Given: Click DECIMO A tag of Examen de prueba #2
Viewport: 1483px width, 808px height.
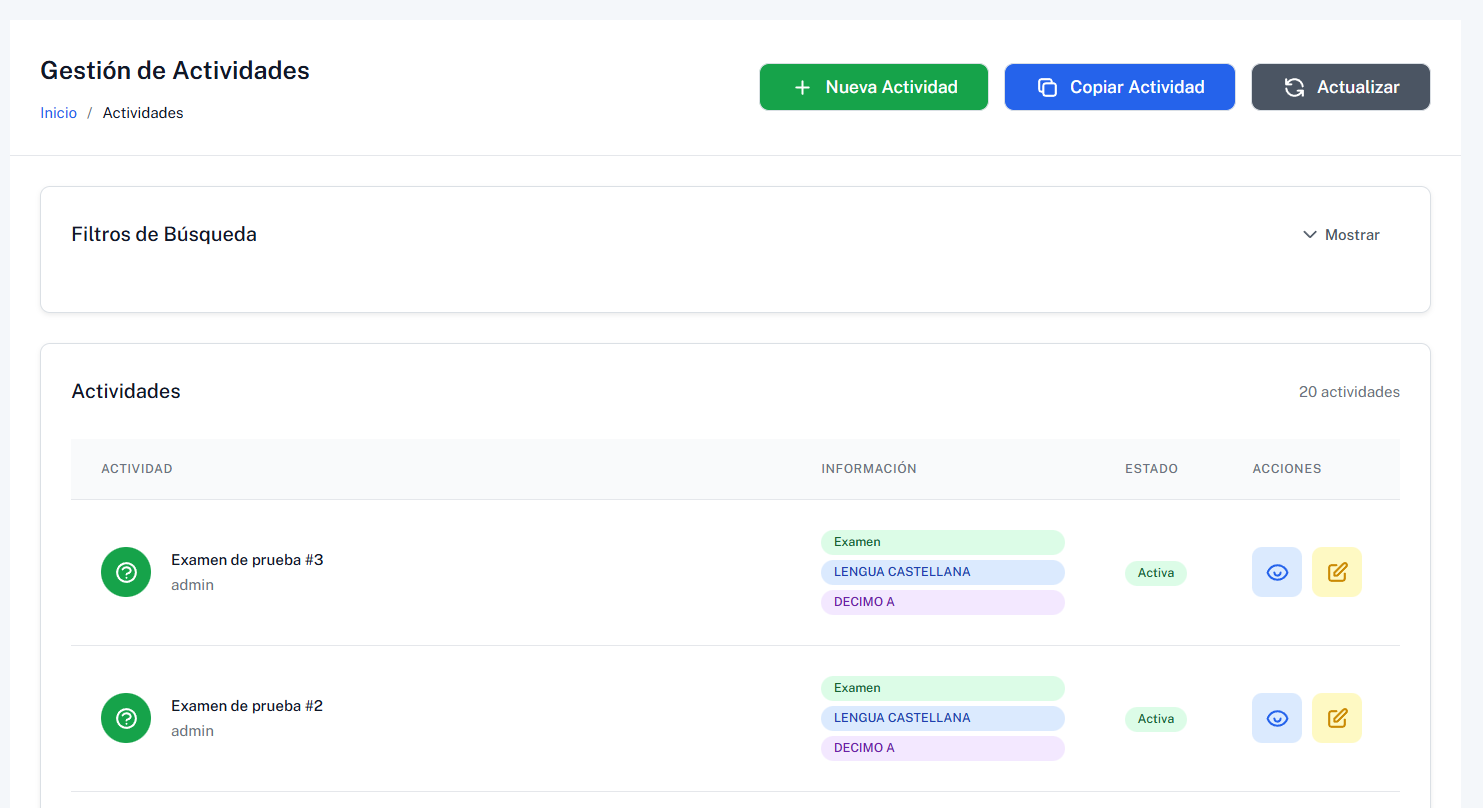Looking at the screenshot, I should pyautogui.click(x=943, y=748).
